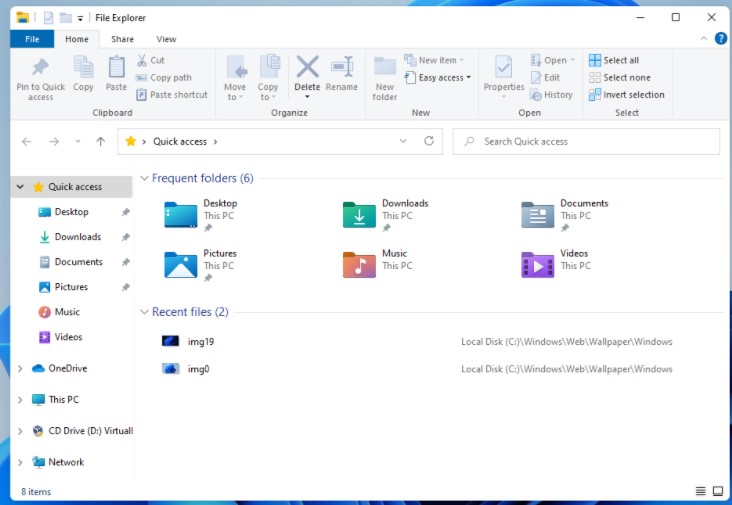Switch to the View tab
This screenshot has width=732, height=505.
click(x=166, y=39)
